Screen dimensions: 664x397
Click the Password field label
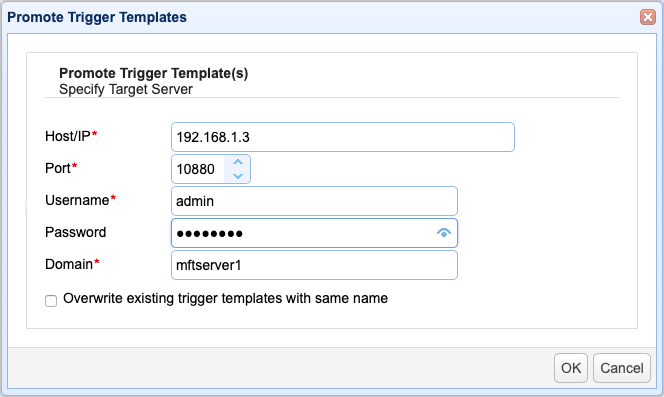pyautogui.click(x=75, y=232)
